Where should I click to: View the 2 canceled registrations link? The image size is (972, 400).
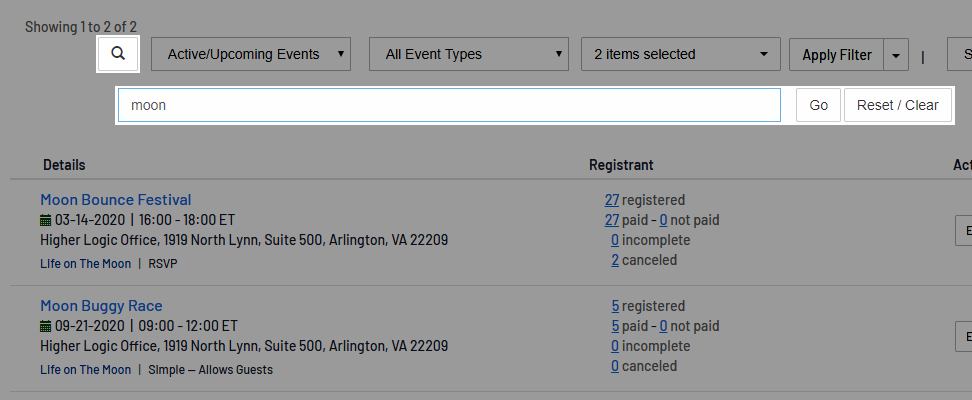coord(615,260)
